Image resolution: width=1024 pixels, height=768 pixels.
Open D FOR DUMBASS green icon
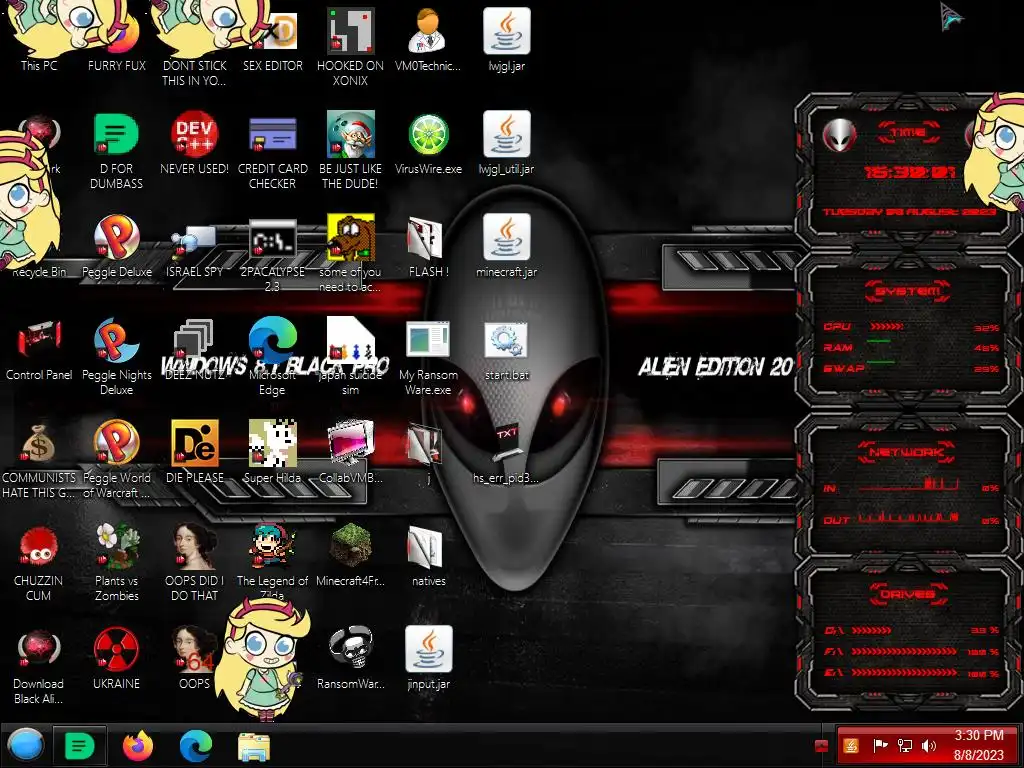point(116,134)
